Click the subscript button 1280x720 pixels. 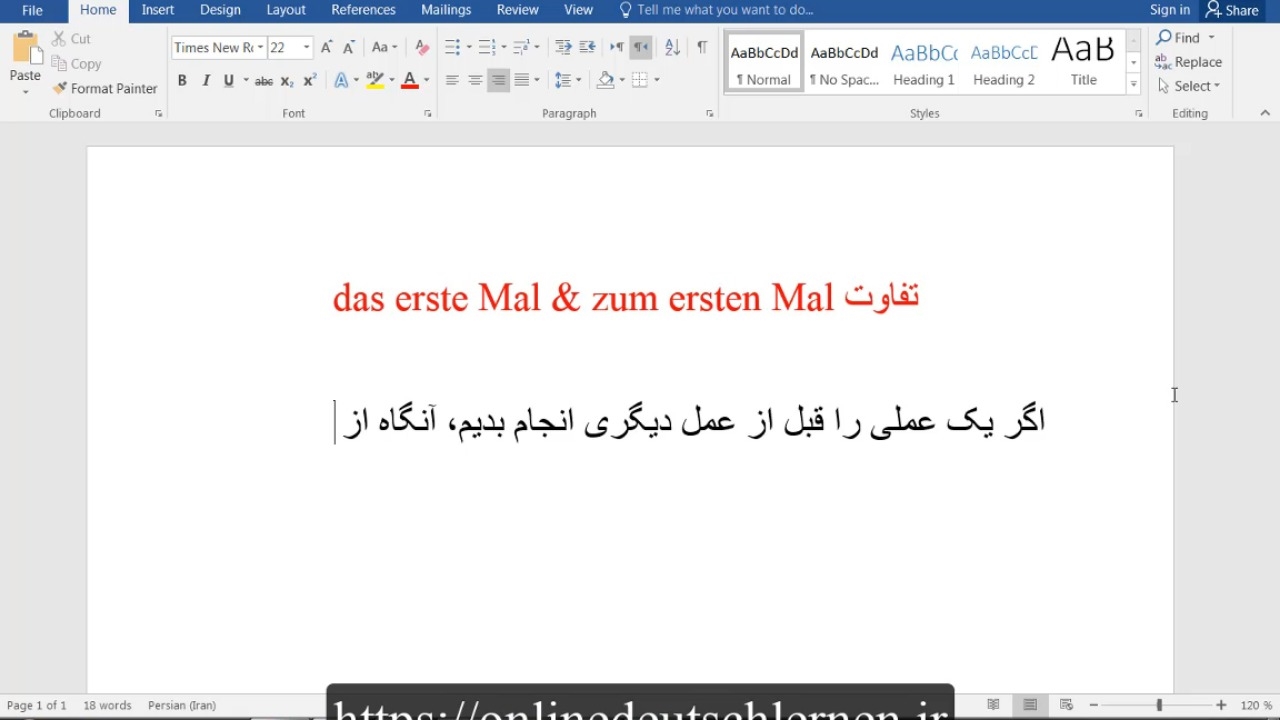(287, 80)
